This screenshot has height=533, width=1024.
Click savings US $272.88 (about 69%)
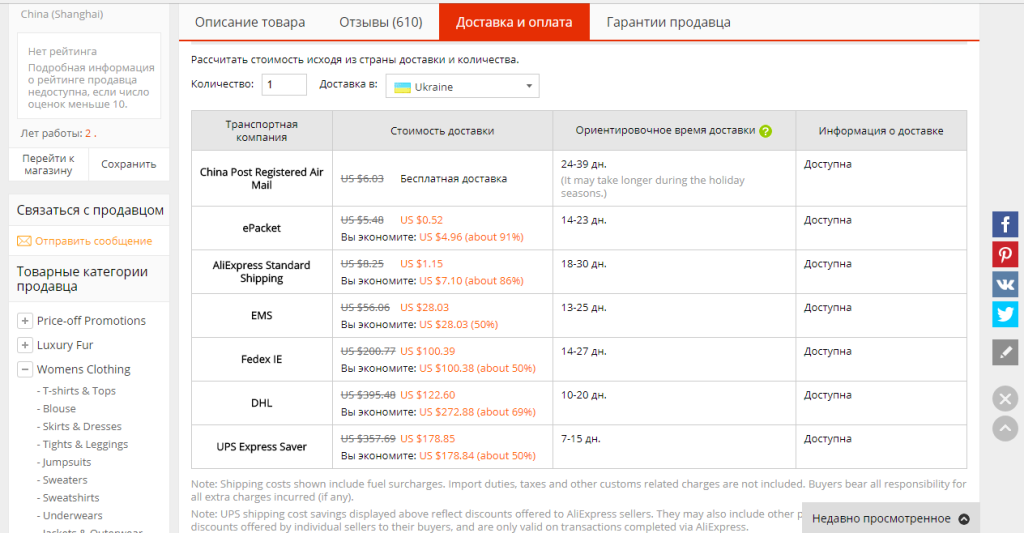(x=477, y=412)
